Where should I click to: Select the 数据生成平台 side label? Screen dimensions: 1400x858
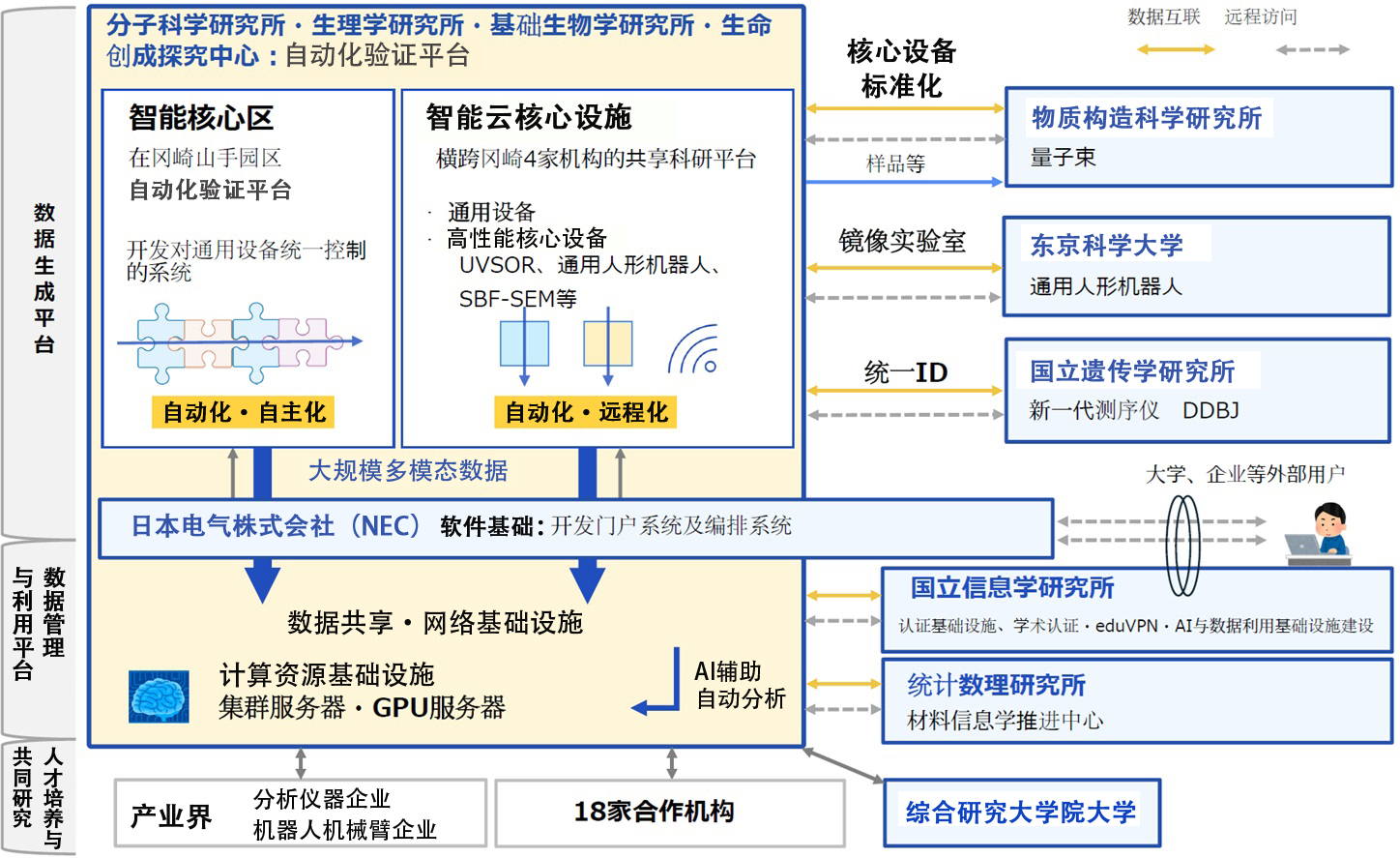coord(44,278)
